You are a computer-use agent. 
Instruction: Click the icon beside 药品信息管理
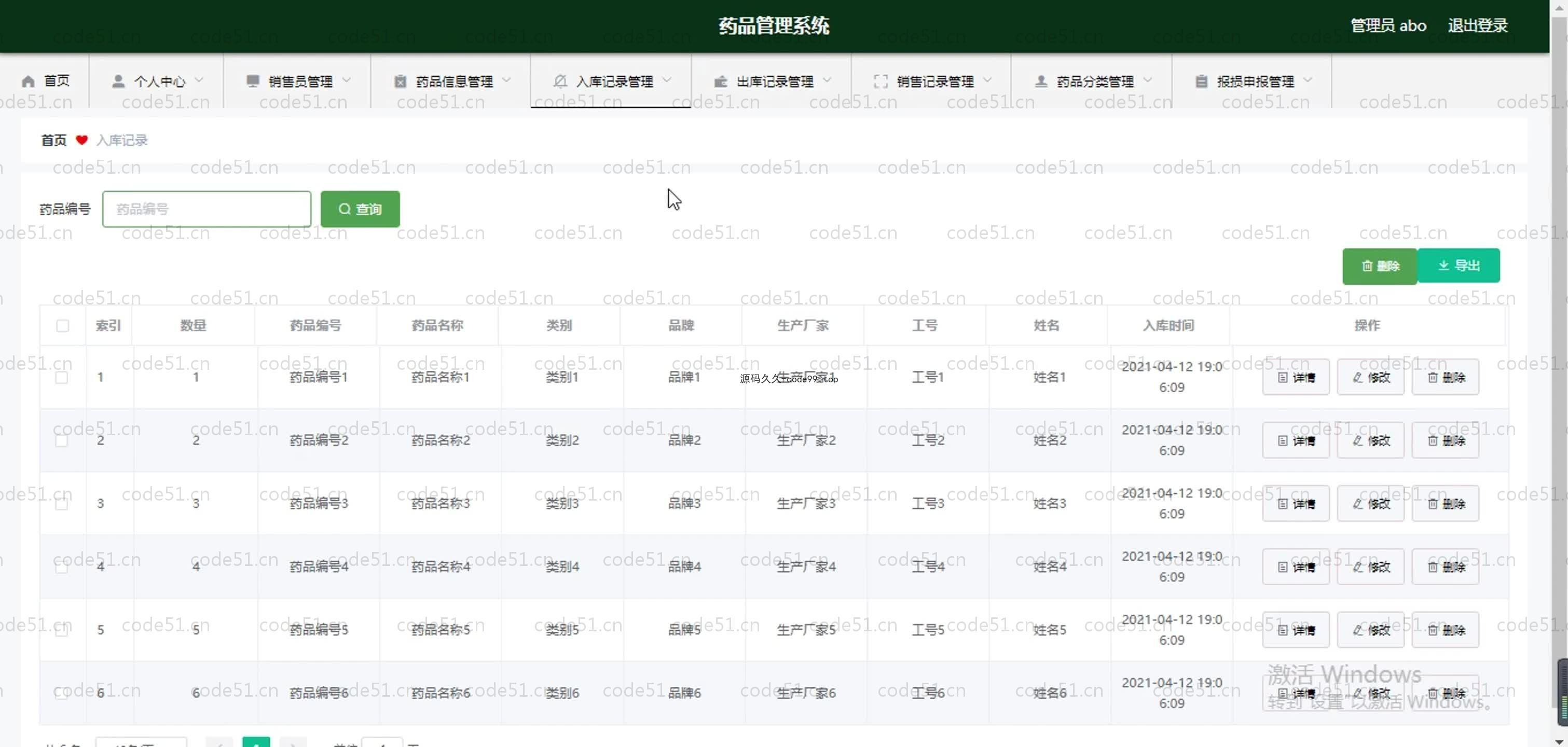click(x=400, y=81)
